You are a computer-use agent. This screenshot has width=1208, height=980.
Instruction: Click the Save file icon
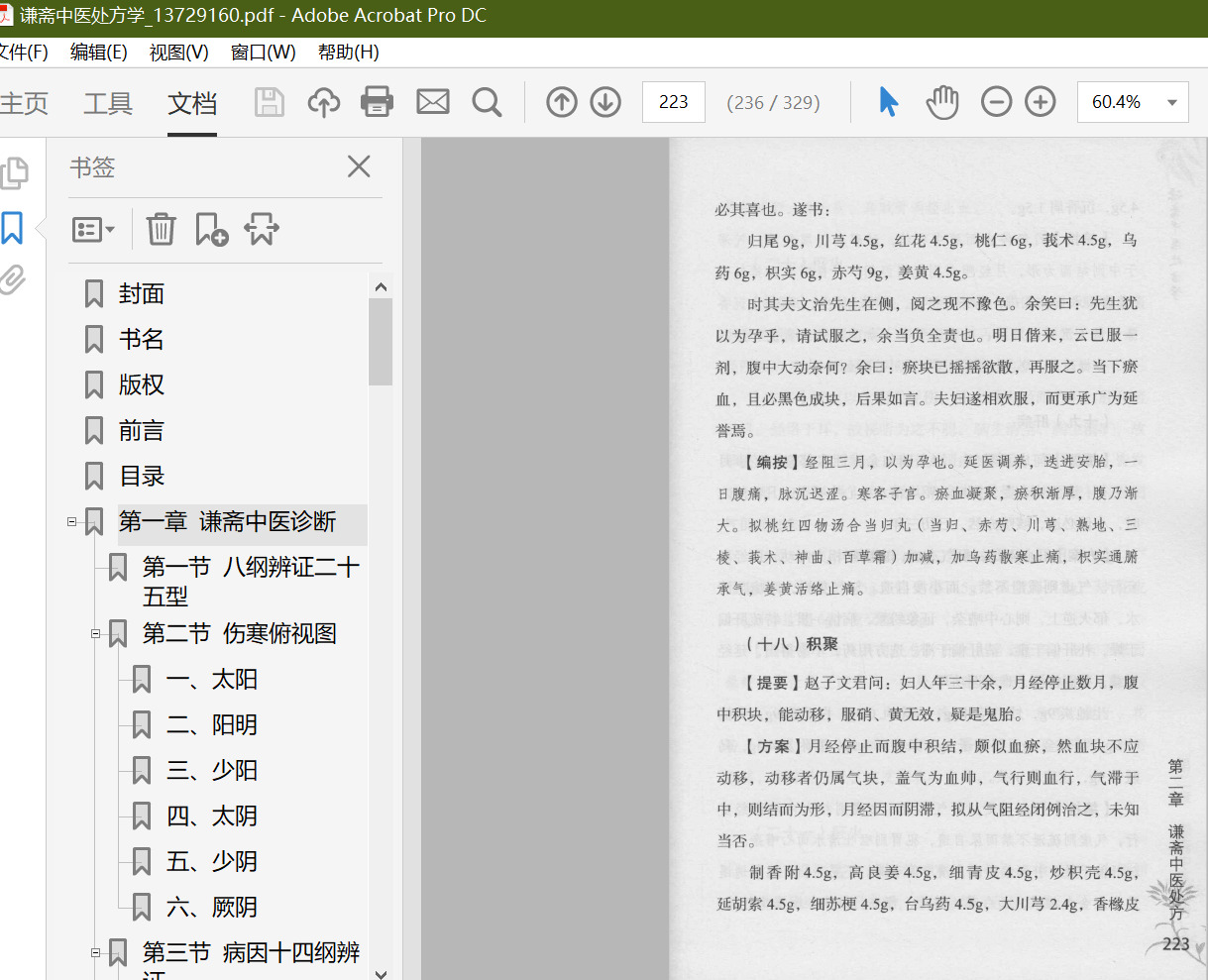click(x=270, y=102)
